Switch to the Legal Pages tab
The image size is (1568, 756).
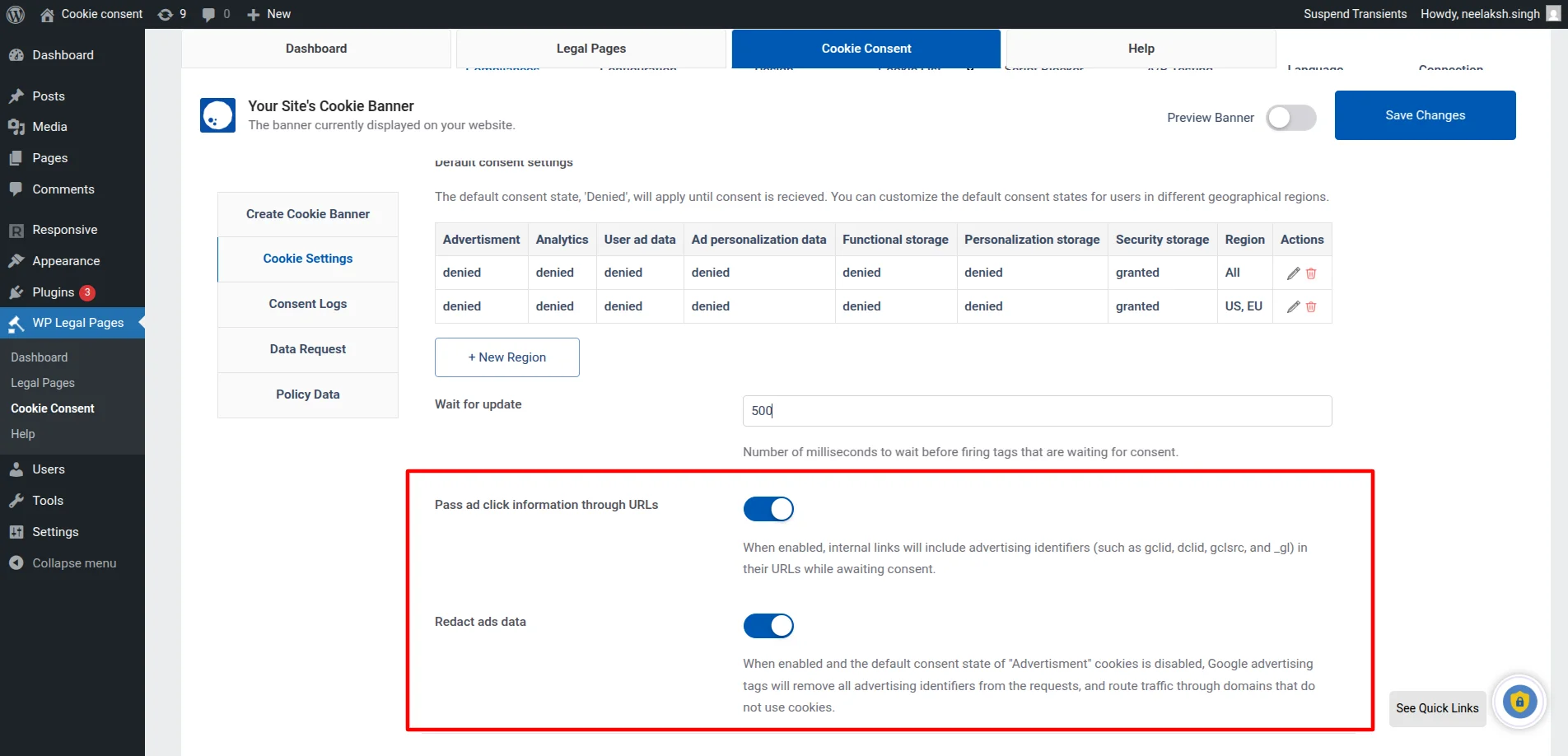click(x=591, y=49)
